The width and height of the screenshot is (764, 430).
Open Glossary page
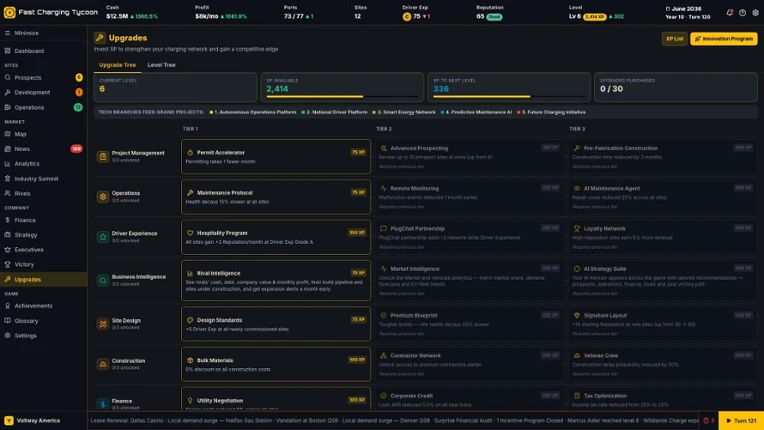(x=43, y=321)
